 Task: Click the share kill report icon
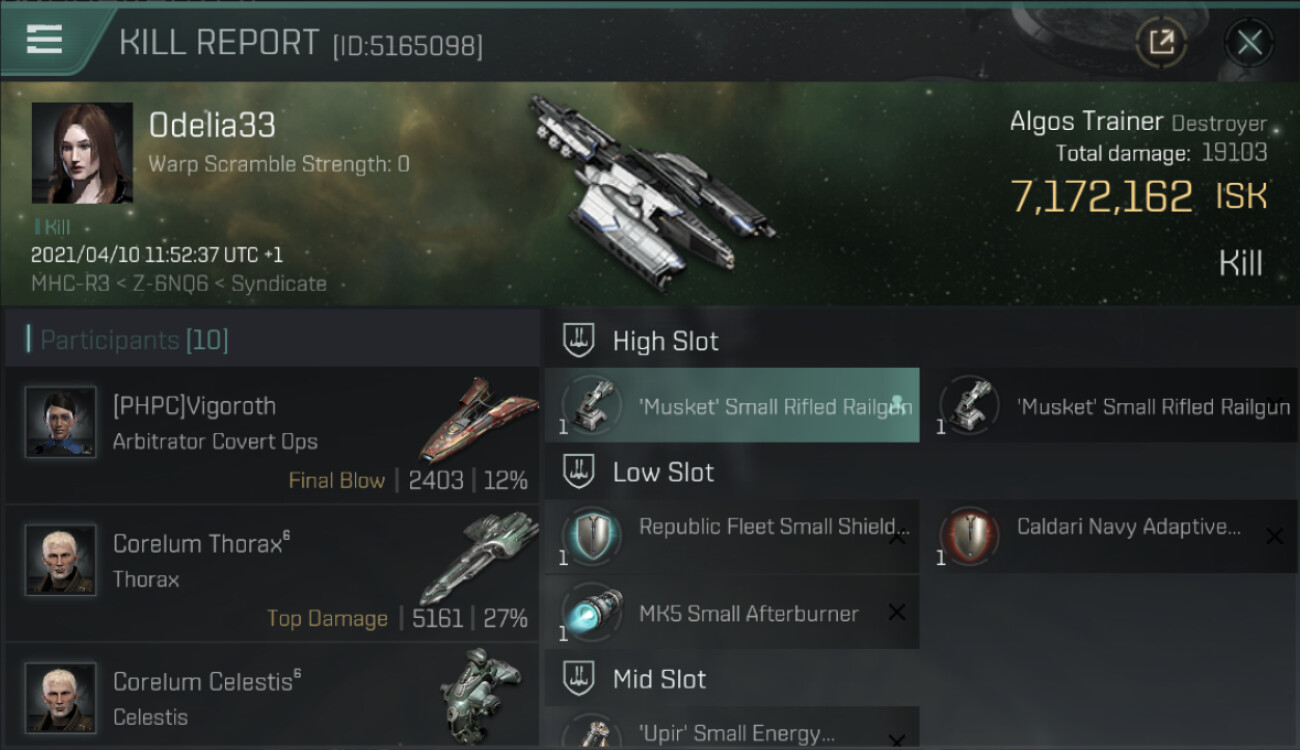click(1161, 42)
